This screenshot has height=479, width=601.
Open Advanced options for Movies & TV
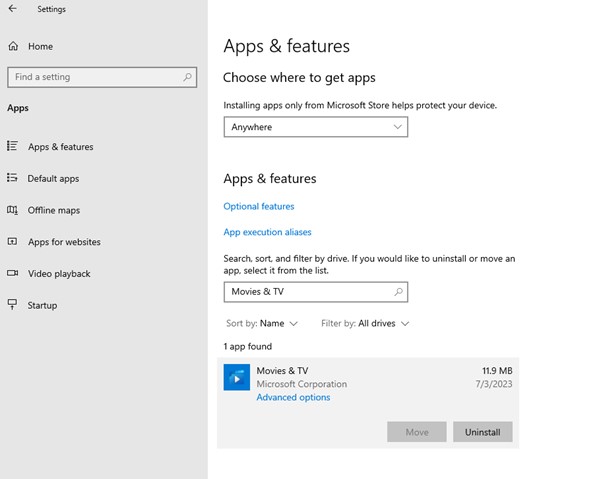click(293, 398)
